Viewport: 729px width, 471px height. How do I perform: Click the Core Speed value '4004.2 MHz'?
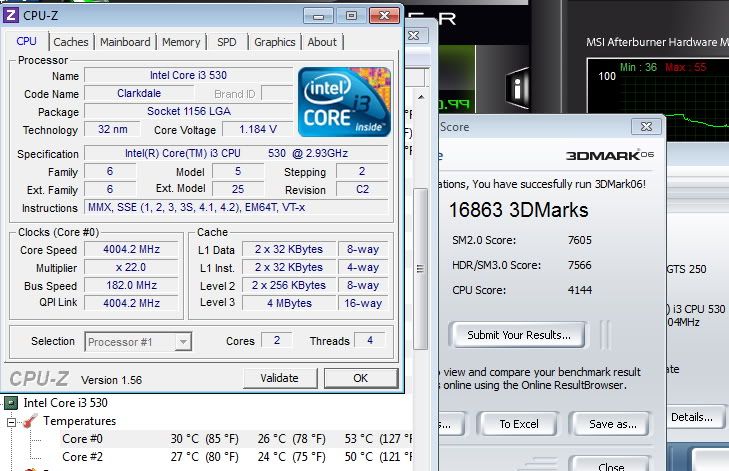[x=131, y=249]
